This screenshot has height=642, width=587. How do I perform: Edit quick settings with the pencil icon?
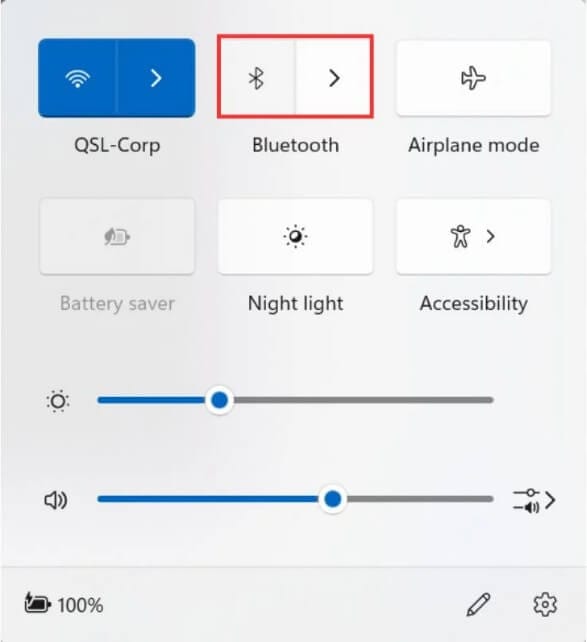coord(478,604)
